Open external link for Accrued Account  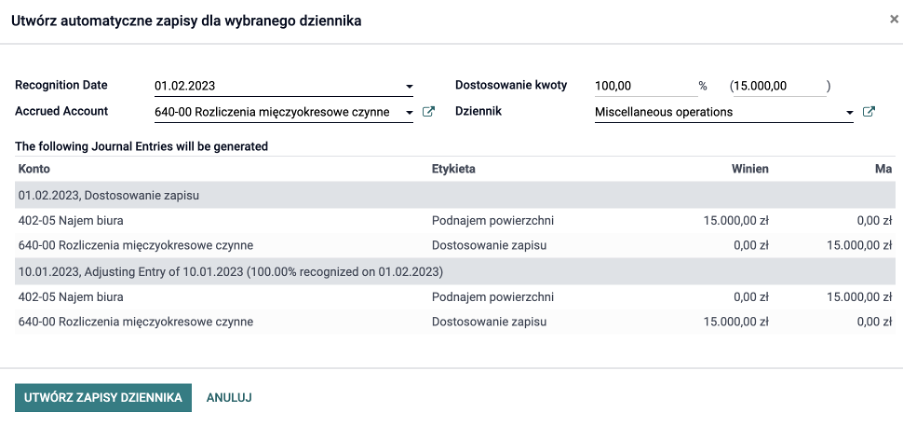coord(428,112)
